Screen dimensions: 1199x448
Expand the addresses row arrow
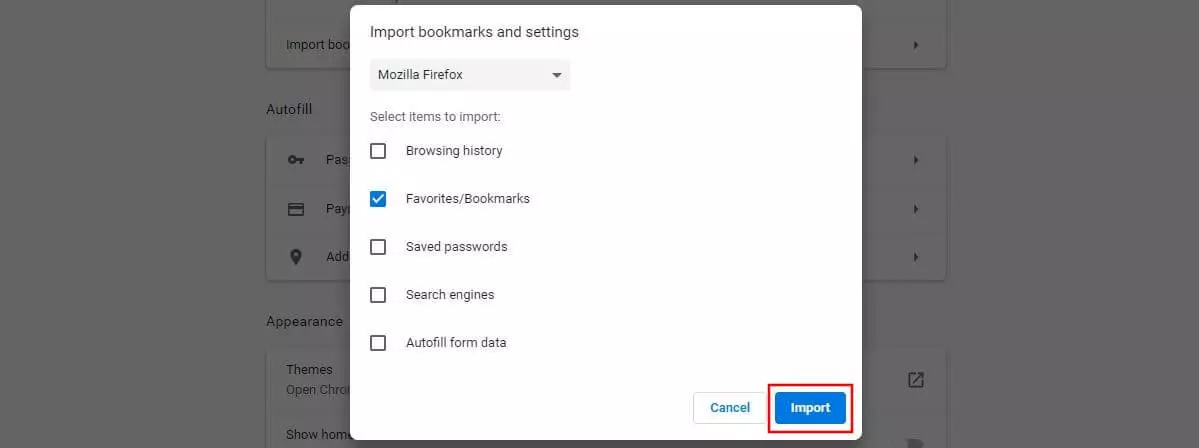(915, 257)
